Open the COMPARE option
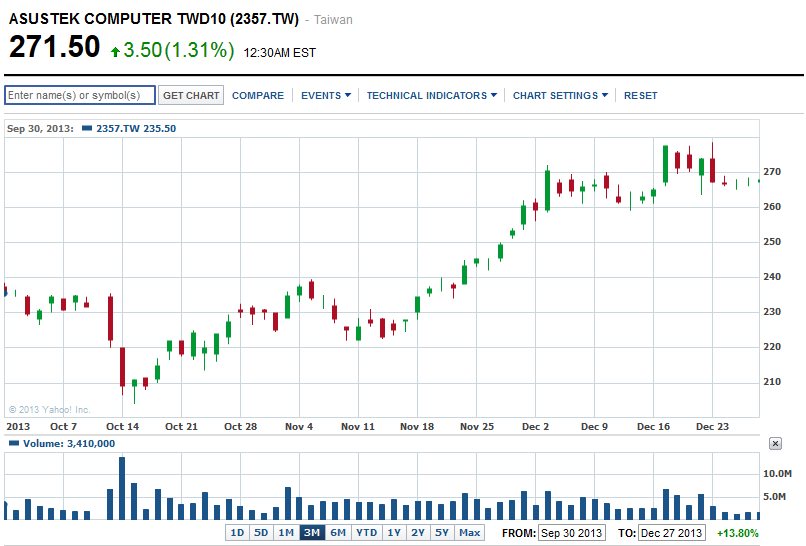Screen dimensions: 806x546 258,95
